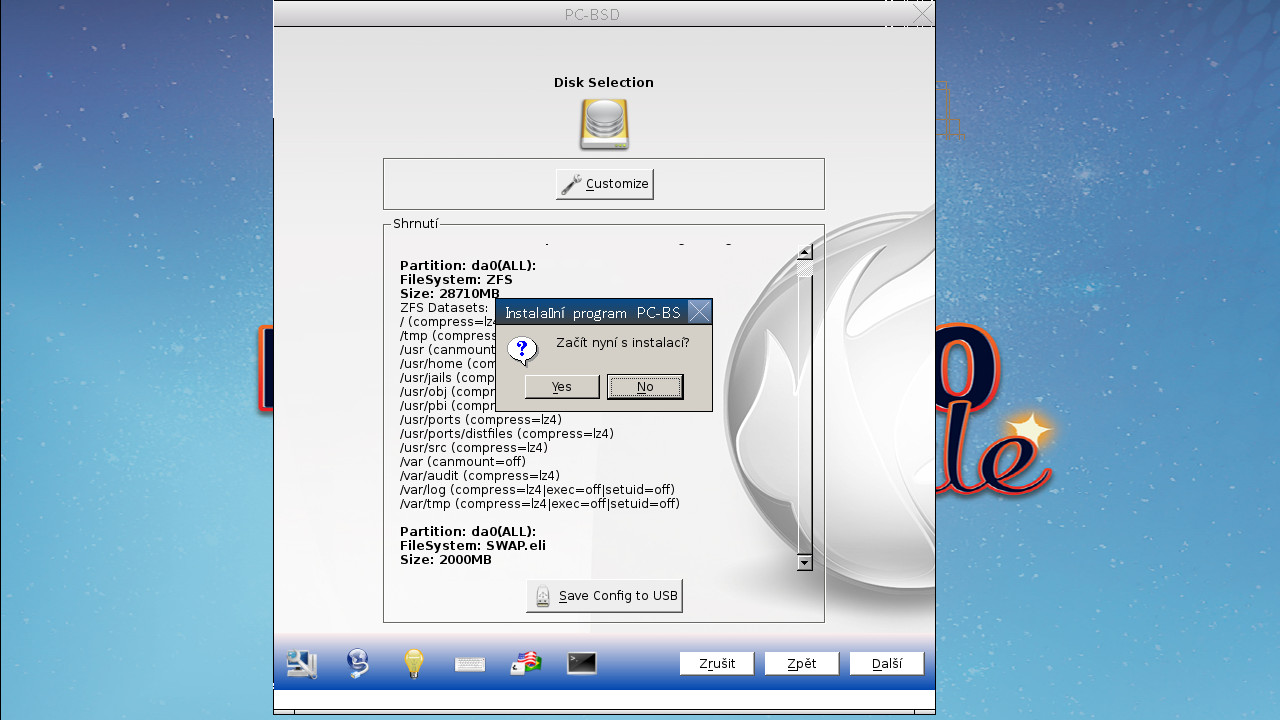The width and height of the screenshot is (1280, 720).
Task: Close the Instalační program dialog
Action: coord(700,312)
